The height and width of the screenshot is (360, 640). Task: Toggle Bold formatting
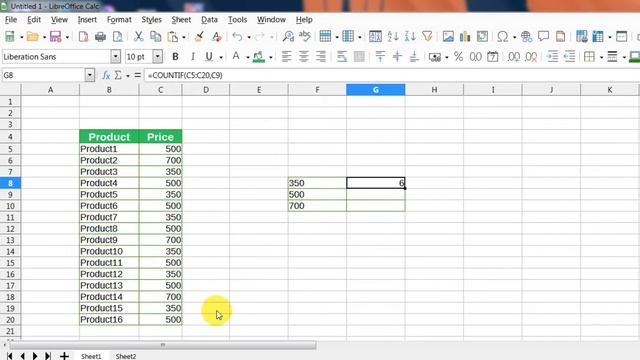[x=176, y=57]
